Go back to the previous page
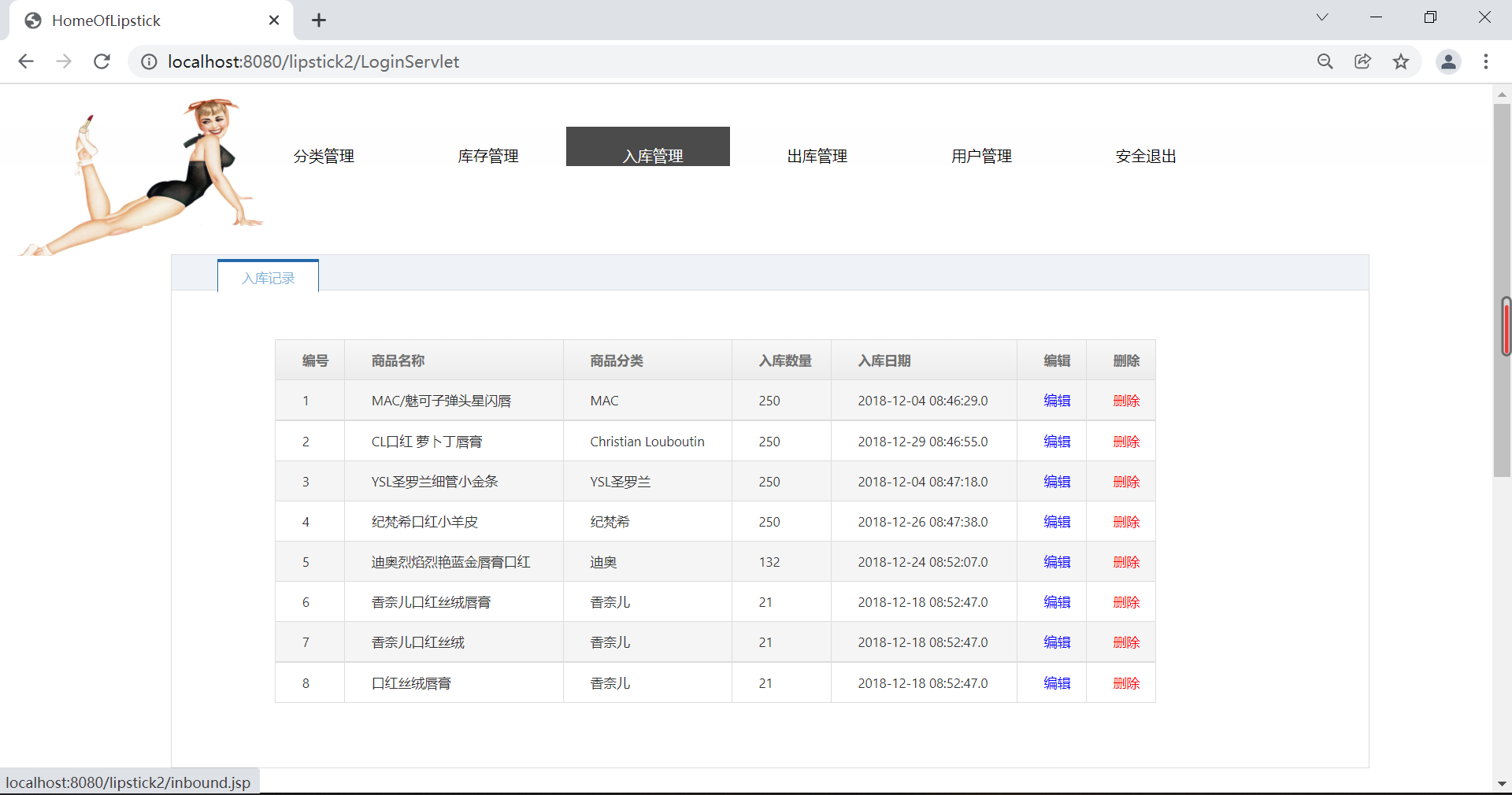 [26, 61]
